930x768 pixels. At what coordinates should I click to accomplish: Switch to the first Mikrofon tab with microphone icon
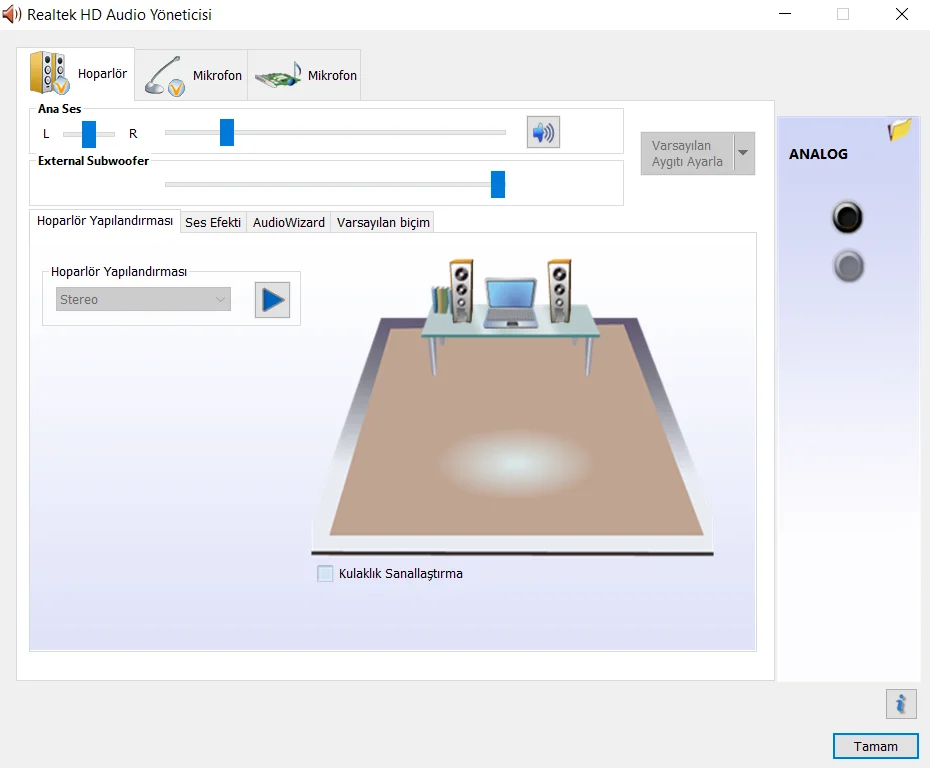point(191,75)
